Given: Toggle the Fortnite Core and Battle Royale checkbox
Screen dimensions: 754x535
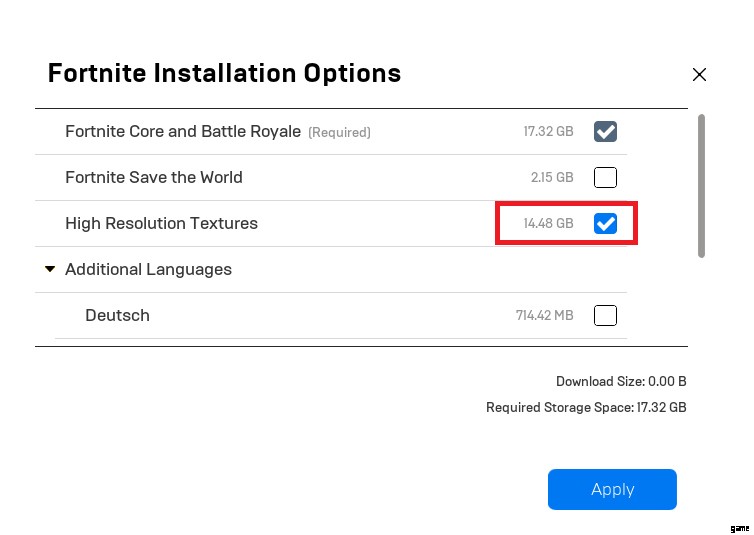Looking at the screenshot, I should (x=605, y=132).
